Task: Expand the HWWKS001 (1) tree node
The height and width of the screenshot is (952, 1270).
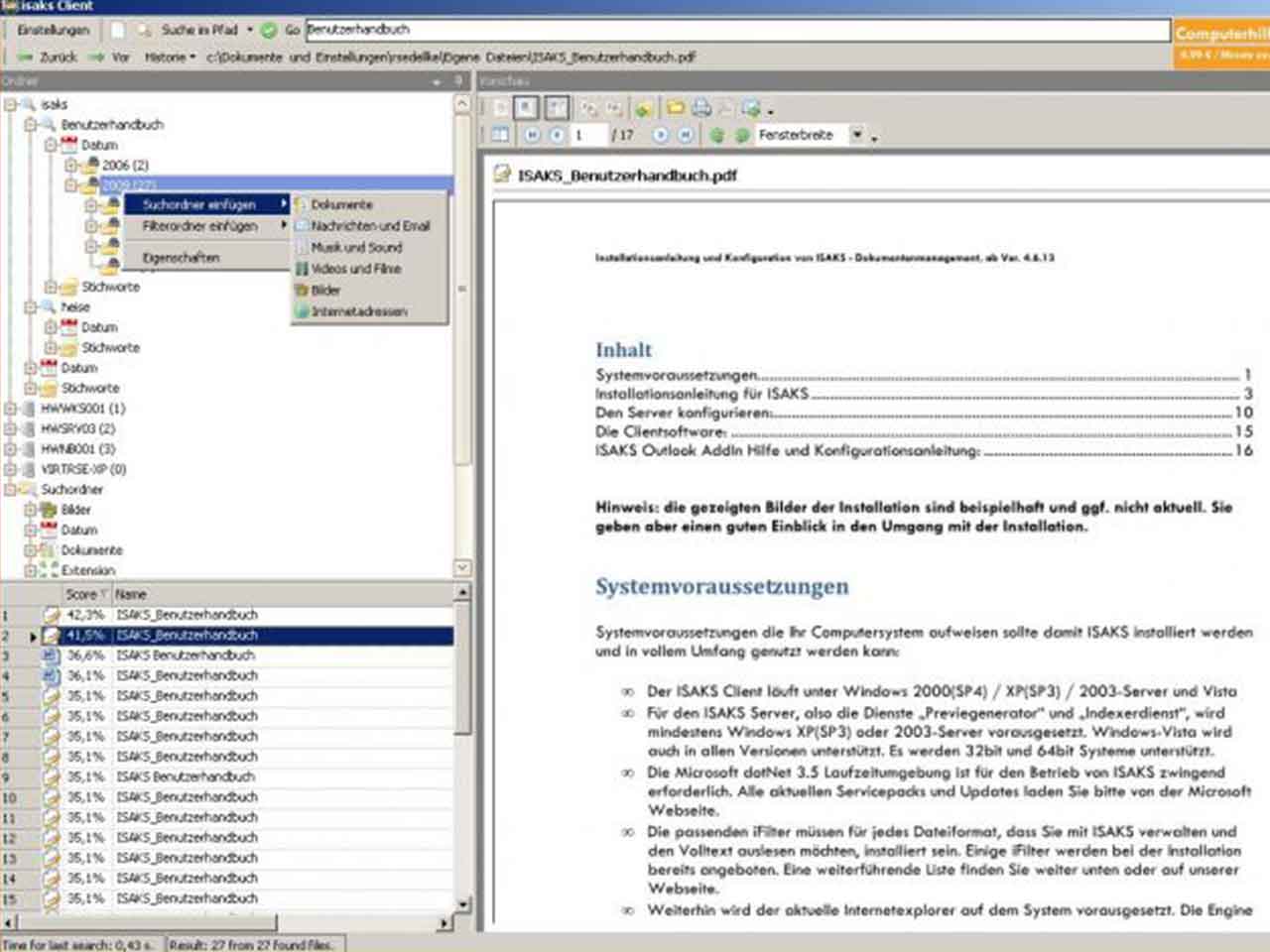Action: (10, 409)
